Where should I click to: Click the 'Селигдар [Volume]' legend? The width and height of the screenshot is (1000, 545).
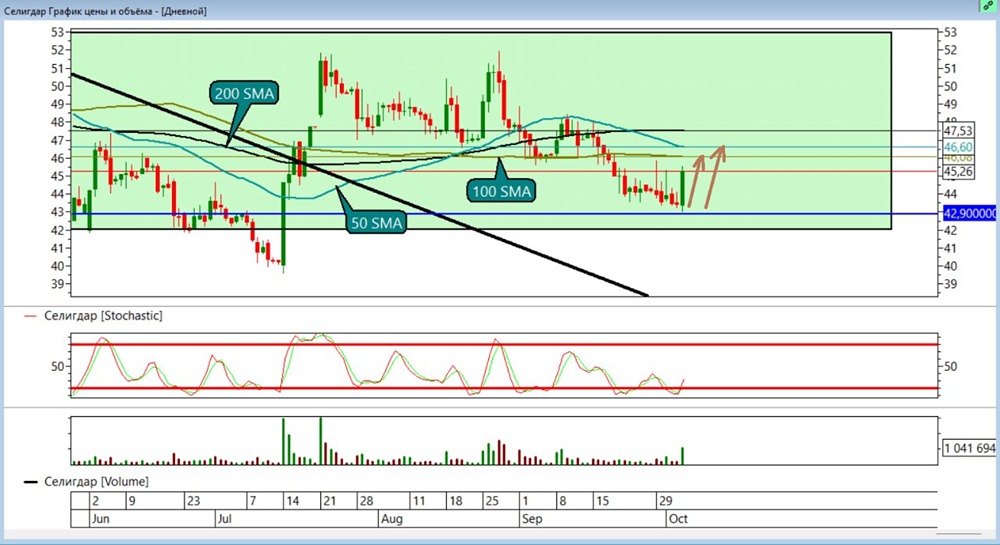(x=86, y=482)
